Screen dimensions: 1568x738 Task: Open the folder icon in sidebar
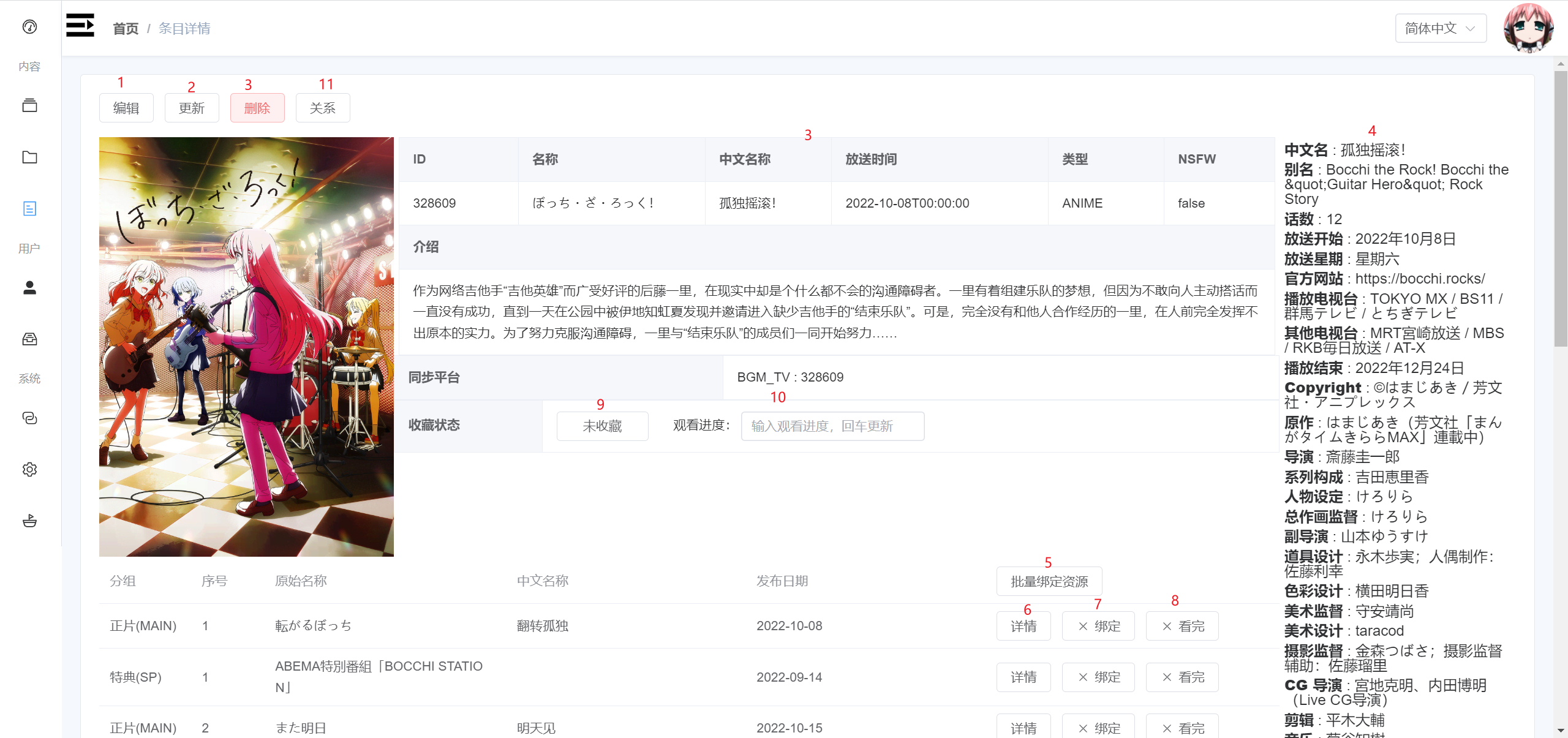(29, 157)
